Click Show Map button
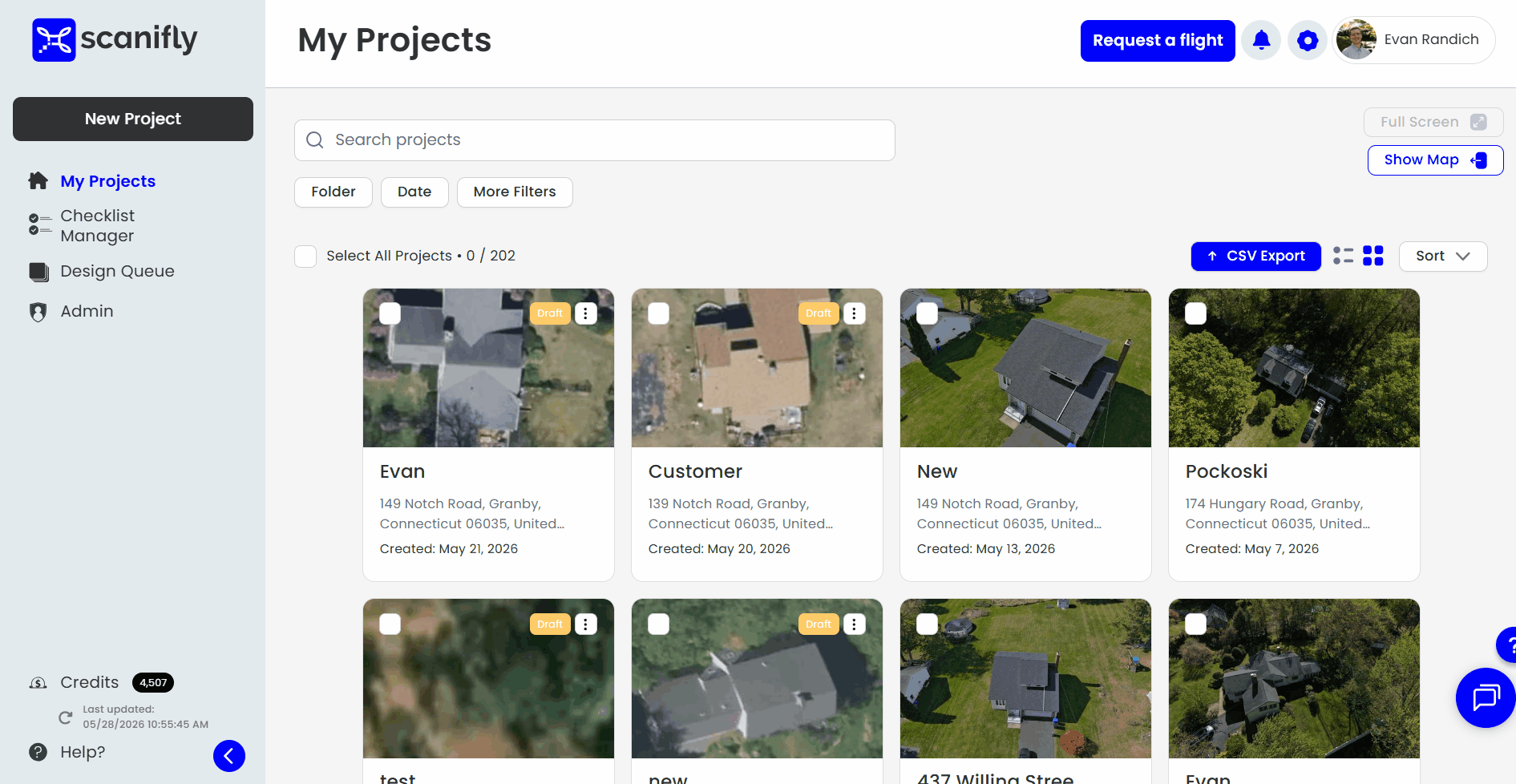Image resolution: width=1516 pixels, height=784 pixels. click(x=1435, y=160)
